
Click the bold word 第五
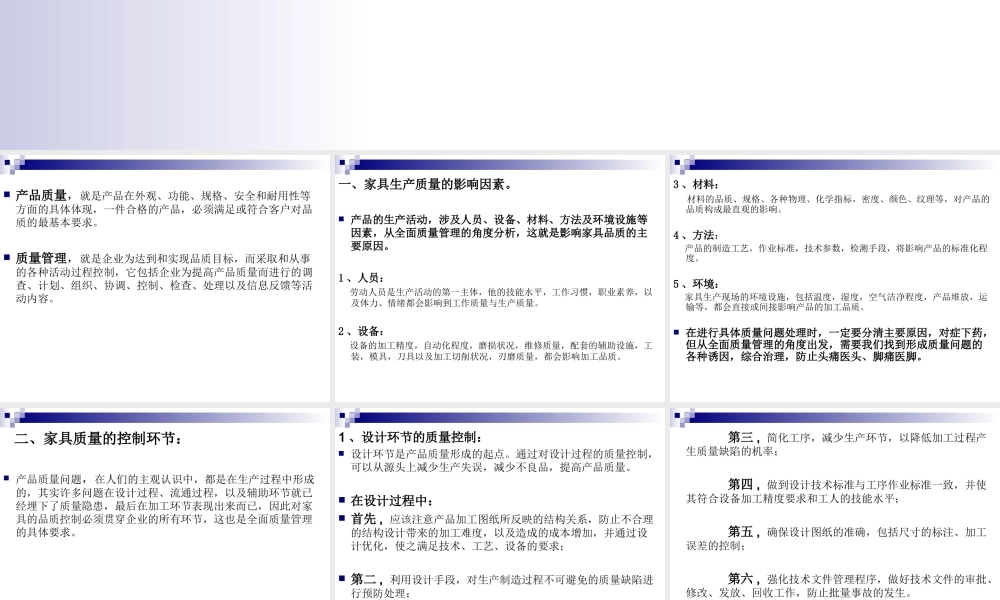742,532
